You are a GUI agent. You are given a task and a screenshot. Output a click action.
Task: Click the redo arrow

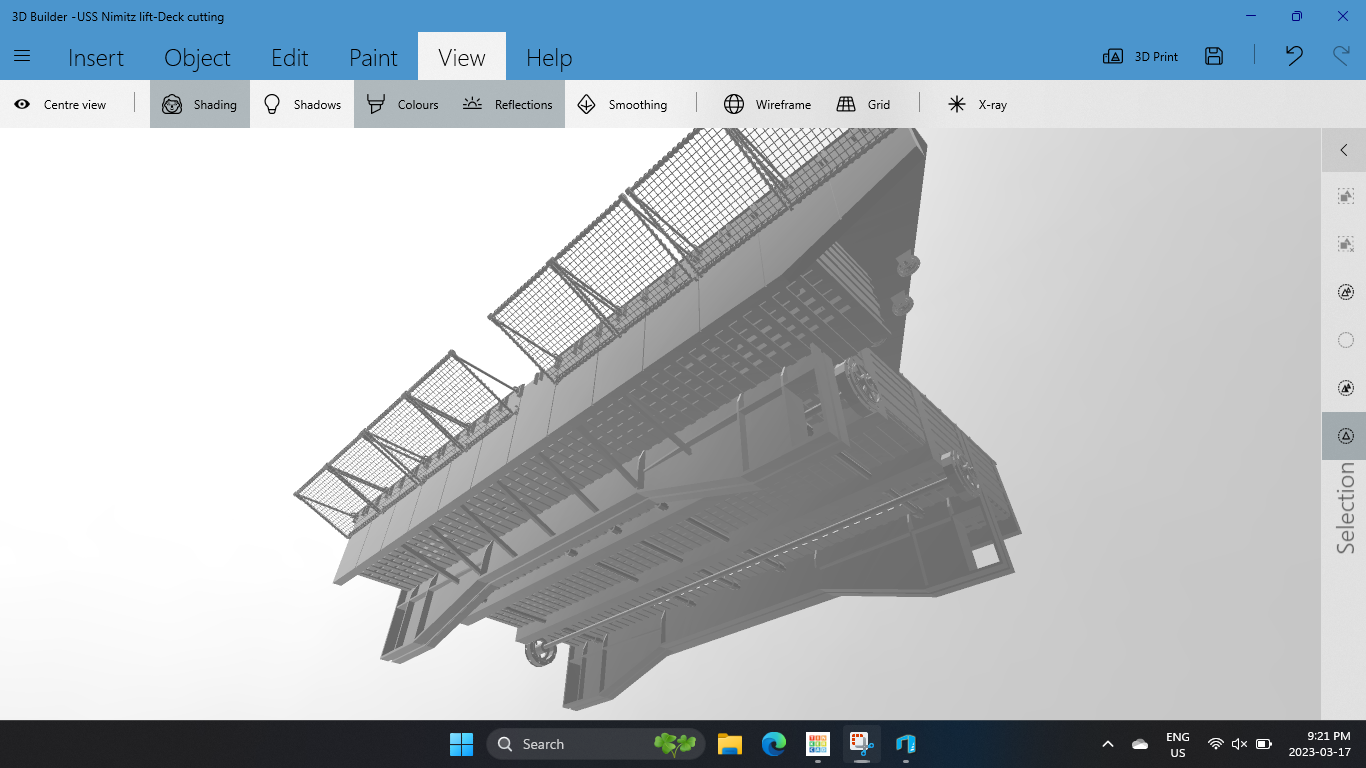(x=1341, y=56)
